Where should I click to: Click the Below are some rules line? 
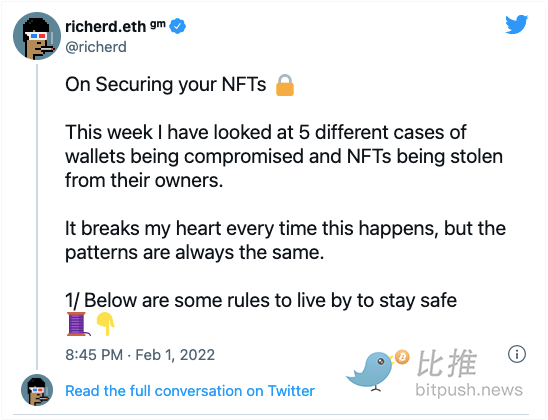coord(261,300)
